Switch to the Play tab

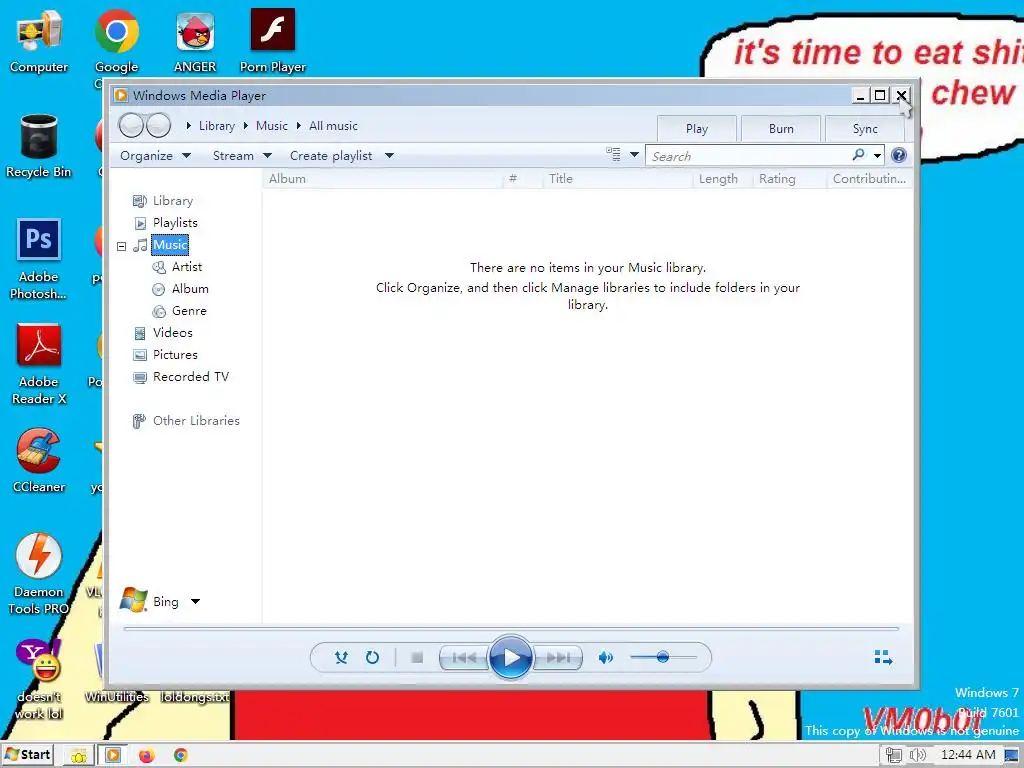(697, 129)
